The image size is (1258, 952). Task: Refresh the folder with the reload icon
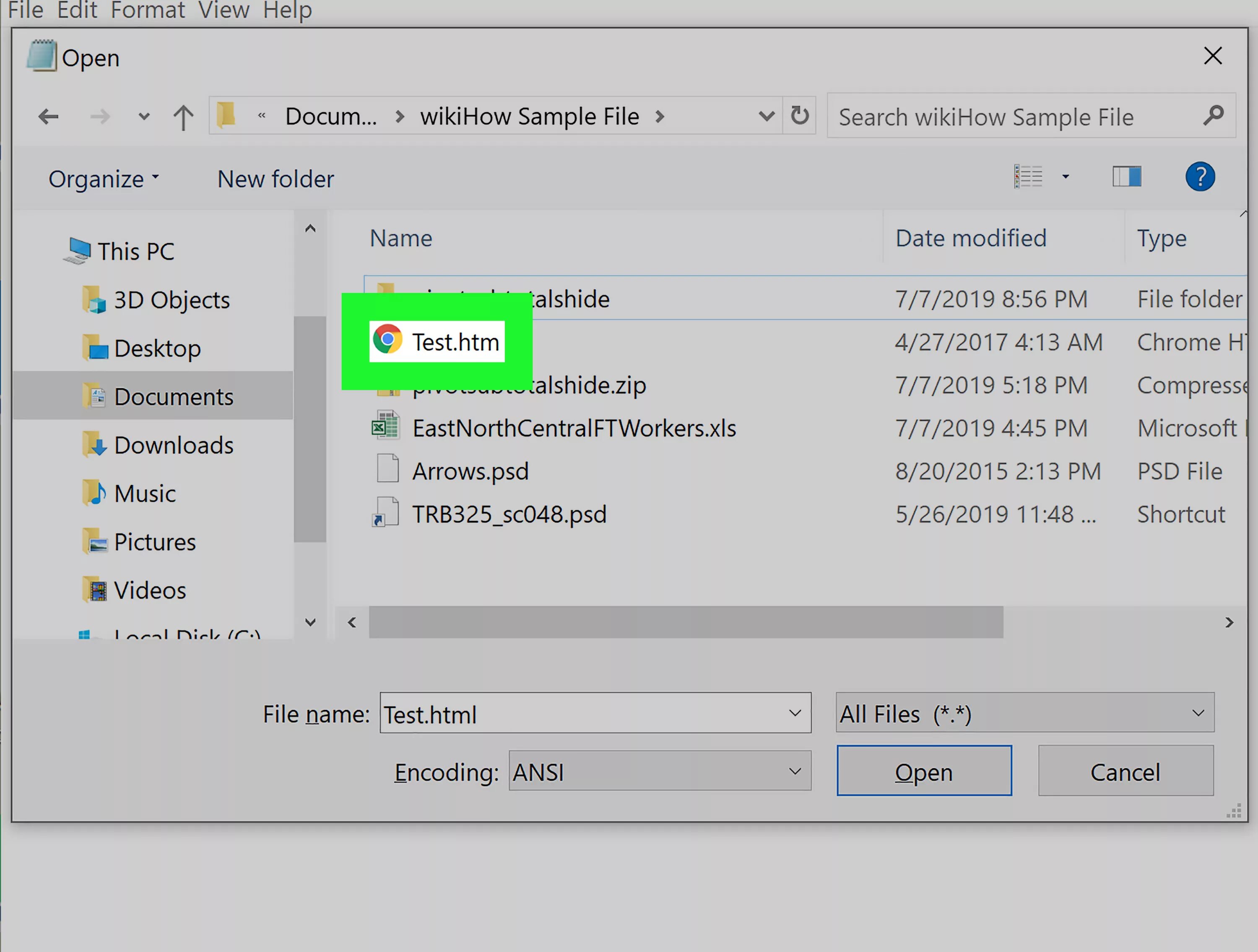(x=800, y=116)
